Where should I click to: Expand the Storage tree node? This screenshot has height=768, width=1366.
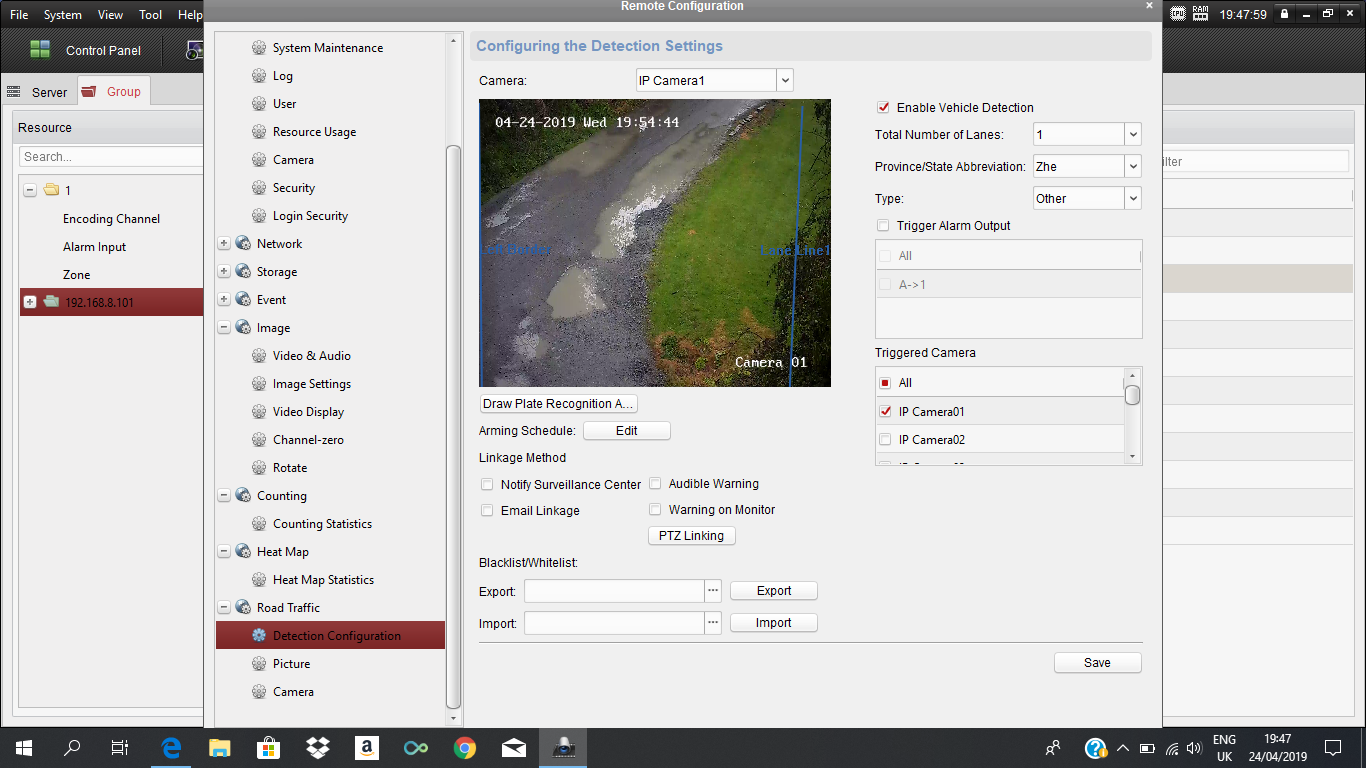click(224, 272)
